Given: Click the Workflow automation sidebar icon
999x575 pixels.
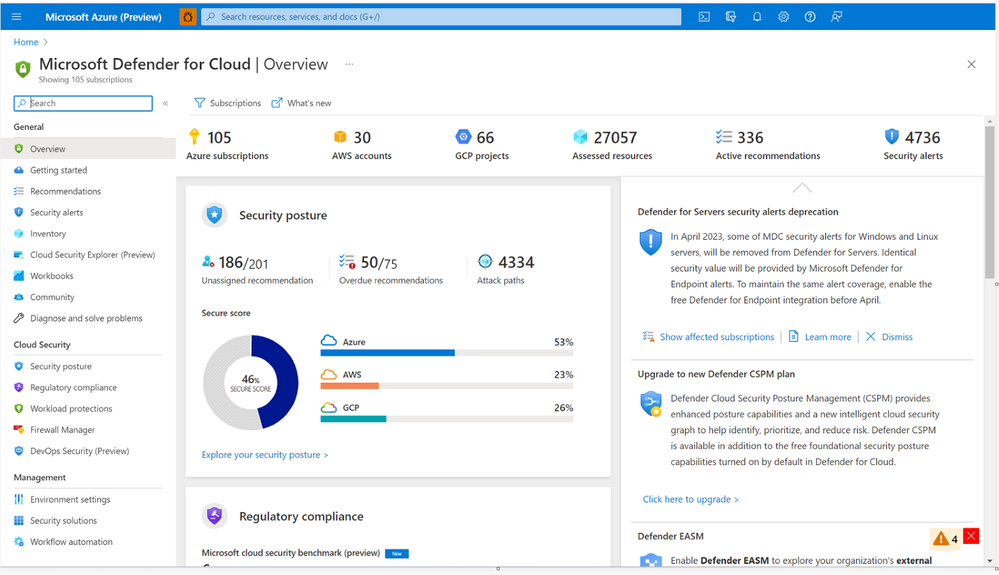Looking at the screenshot, I should point(18,542).
